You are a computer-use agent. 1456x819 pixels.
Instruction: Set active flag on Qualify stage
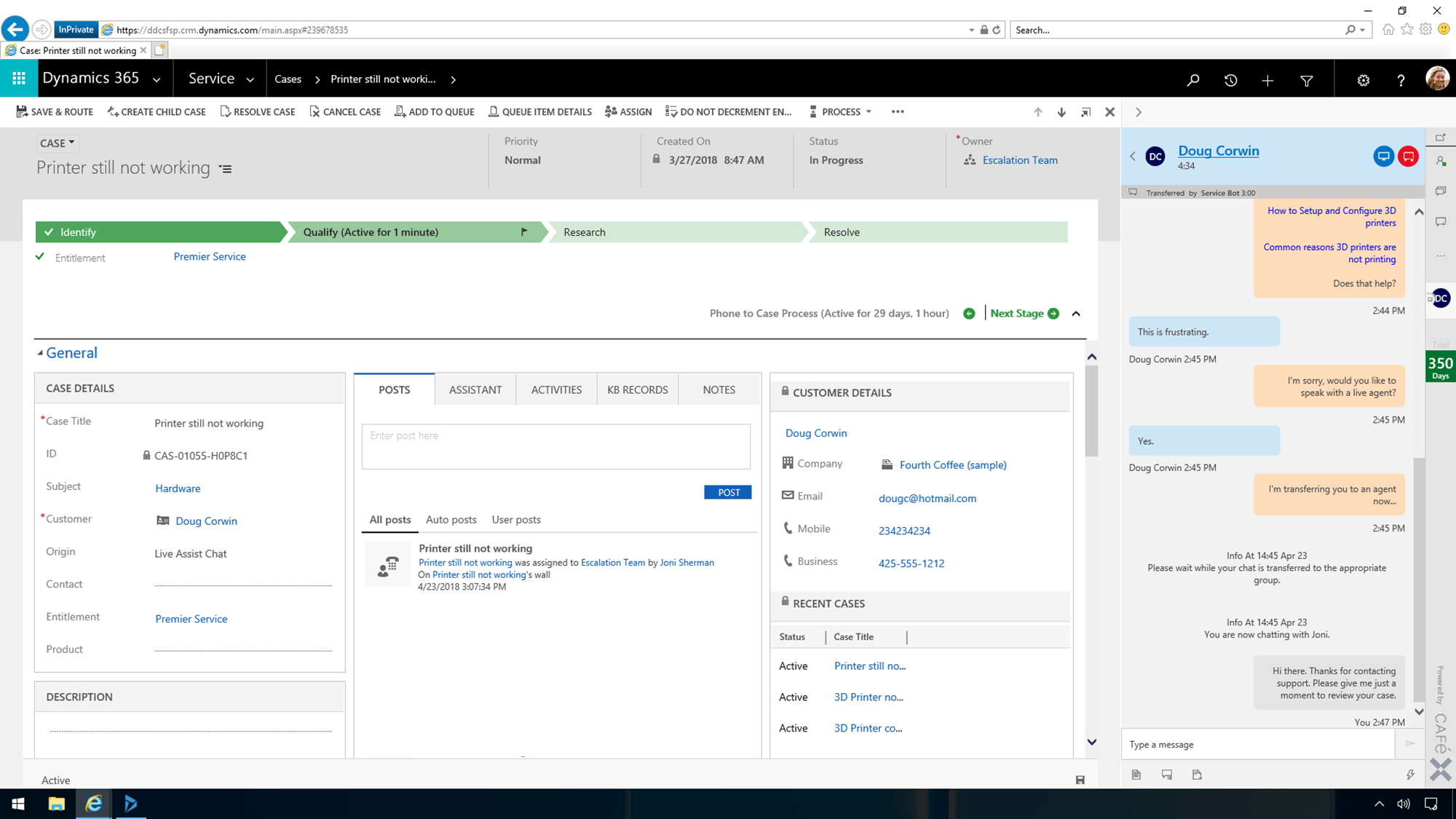524,232
